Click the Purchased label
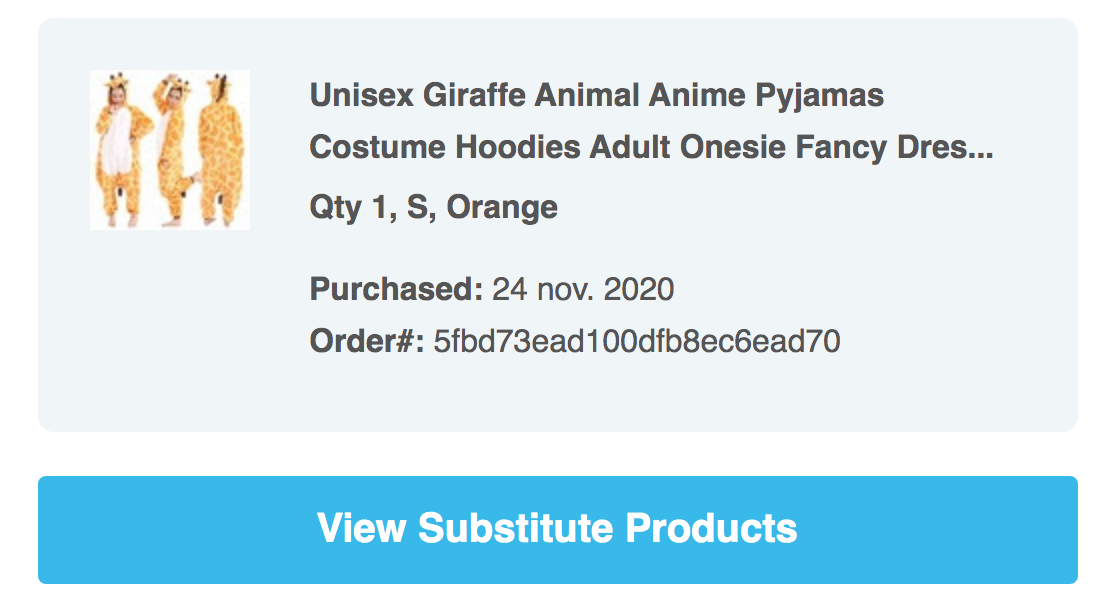Viewport: 1112px width, 608px height. [396, 290]
